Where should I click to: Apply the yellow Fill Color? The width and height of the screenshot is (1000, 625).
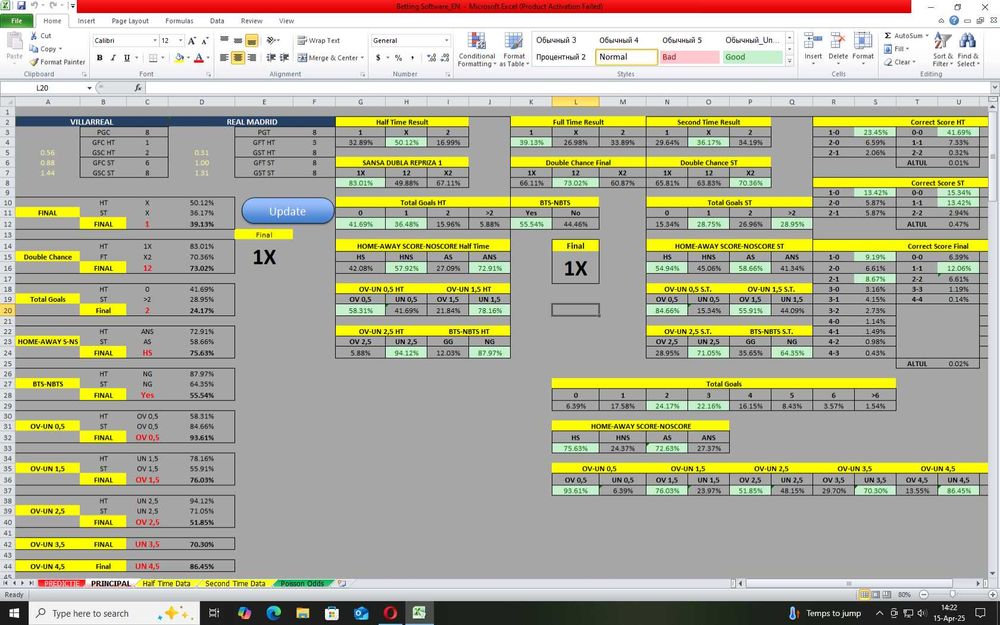(x=179, y=57)
